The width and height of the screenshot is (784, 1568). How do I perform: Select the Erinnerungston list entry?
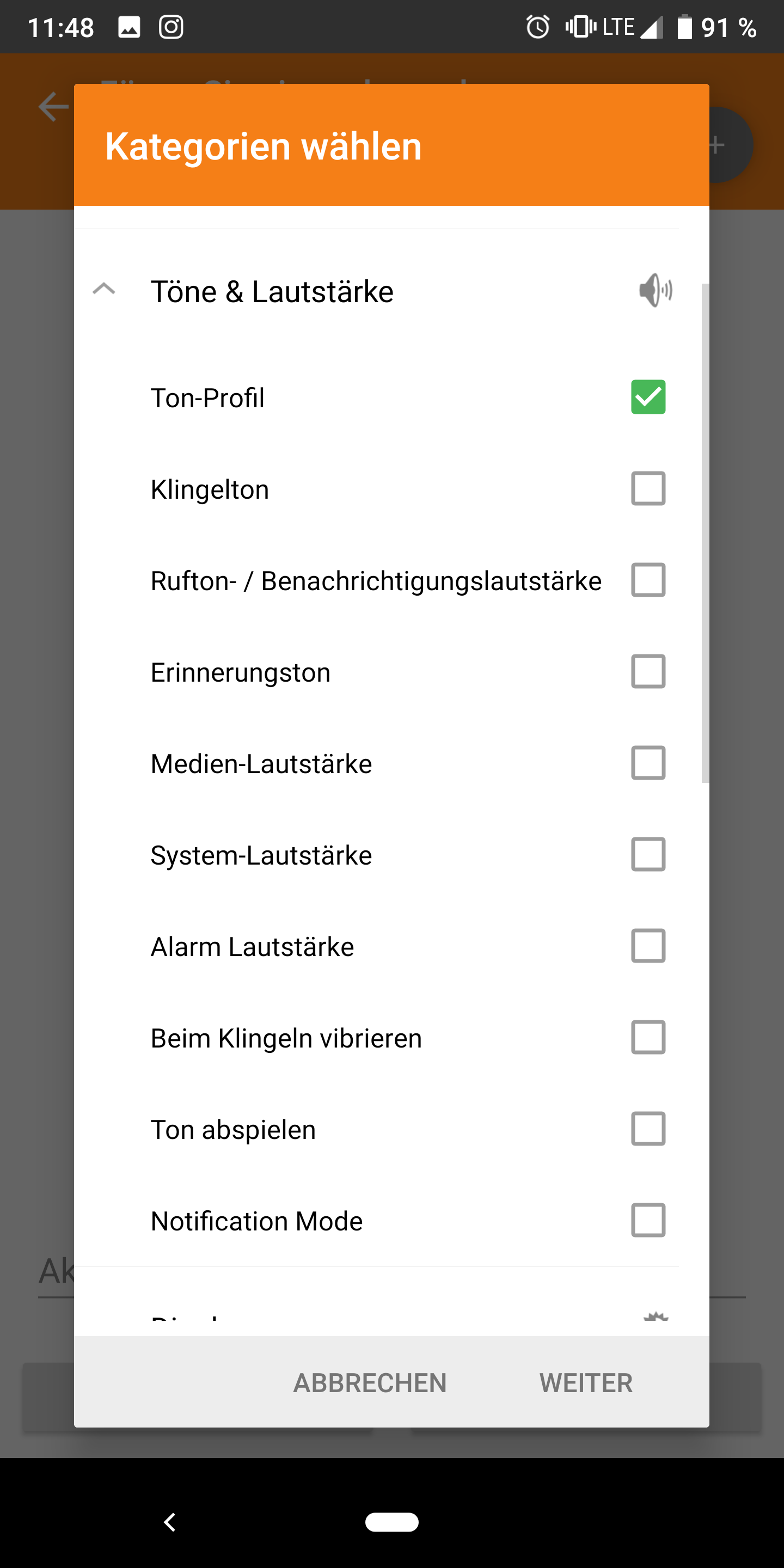pyautogui.click(x=241, y=672)
